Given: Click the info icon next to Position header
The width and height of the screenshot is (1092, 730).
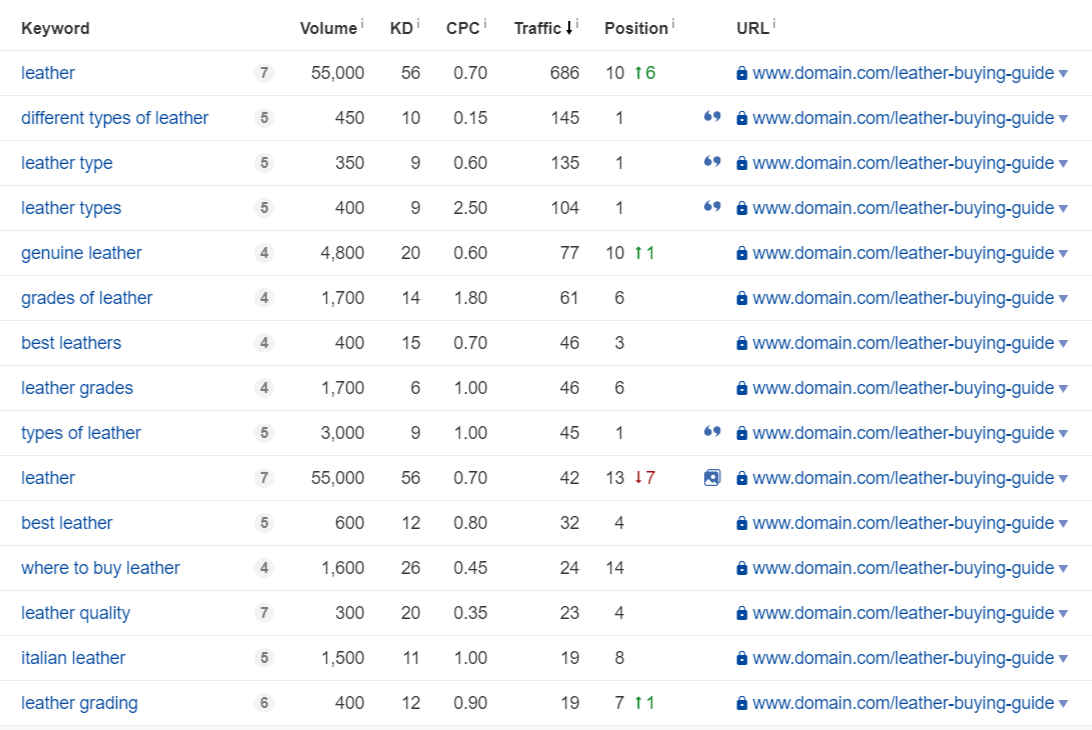Looking at the screenshot, I should pos(672,23).
